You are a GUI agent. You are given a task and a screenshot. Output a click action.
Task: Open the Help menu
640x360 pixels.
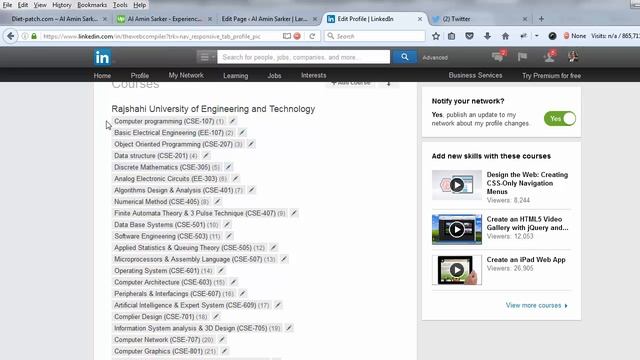(x=140, y=5)
